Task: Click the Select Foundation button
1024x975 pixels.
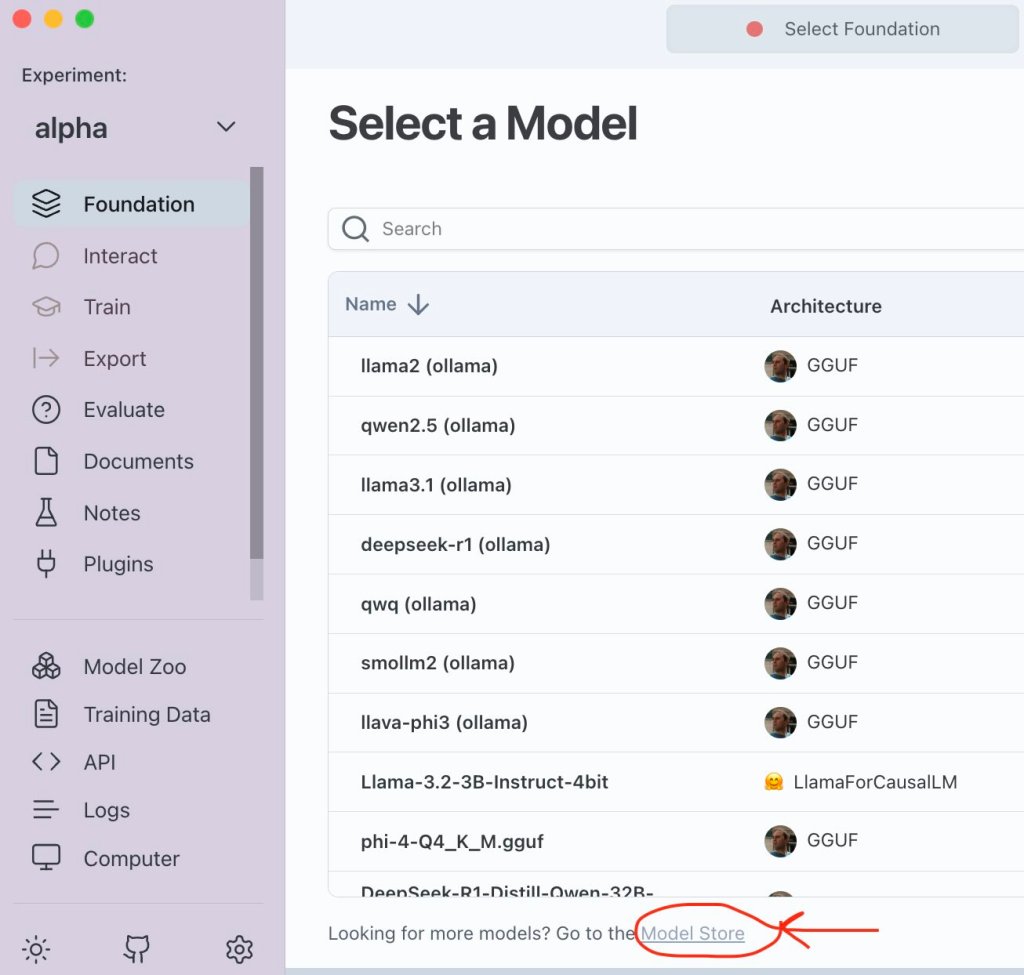Action: [842, 29]
